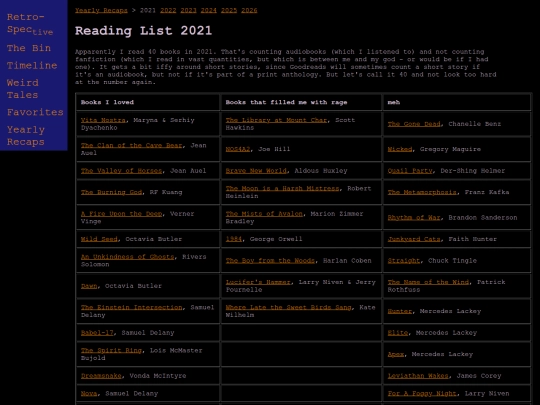Open the Quail Party link
Viewport: 540px width, 405px height.
pyautogui.click(x=410, y=170)
